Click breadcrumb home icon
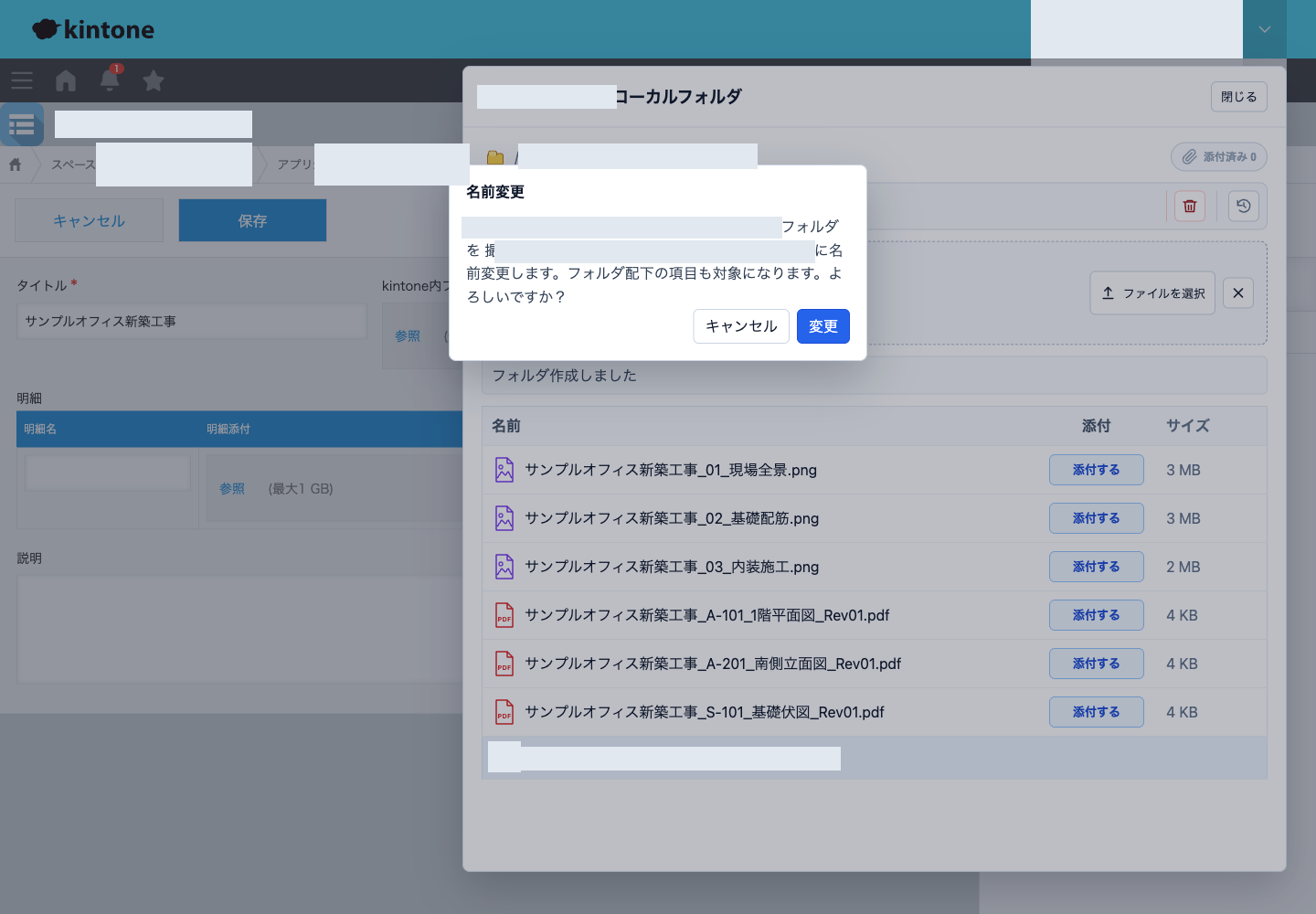 pos(16,165)
